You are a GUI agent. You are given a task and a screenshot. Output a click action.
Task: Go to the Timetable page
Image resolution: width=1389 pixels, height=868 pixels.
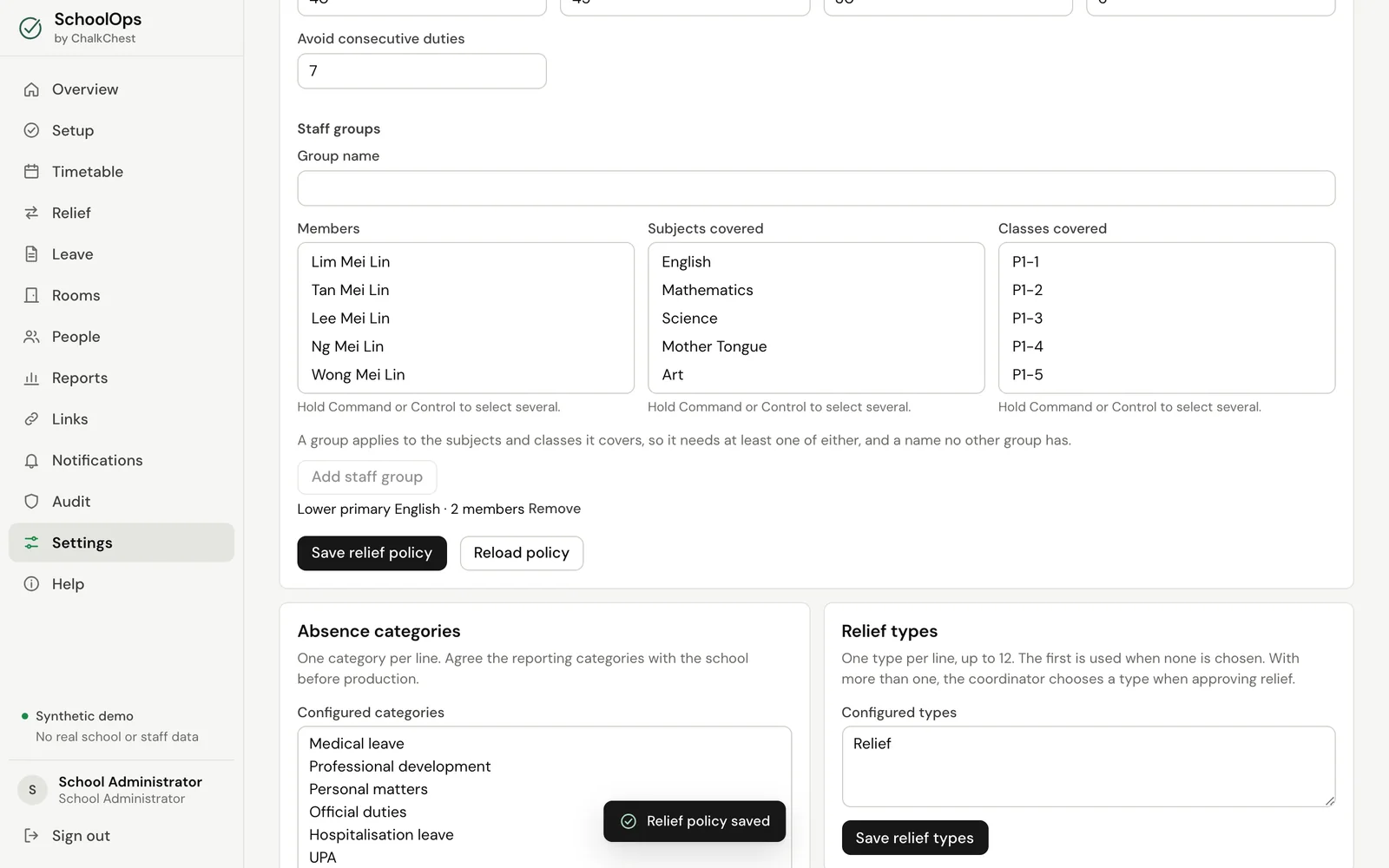pos(122,172)
